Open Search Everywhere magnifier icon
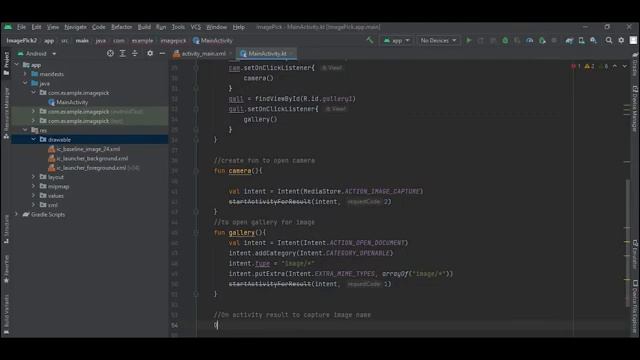Viewport: 640px width, 360px height. [609, 40]
